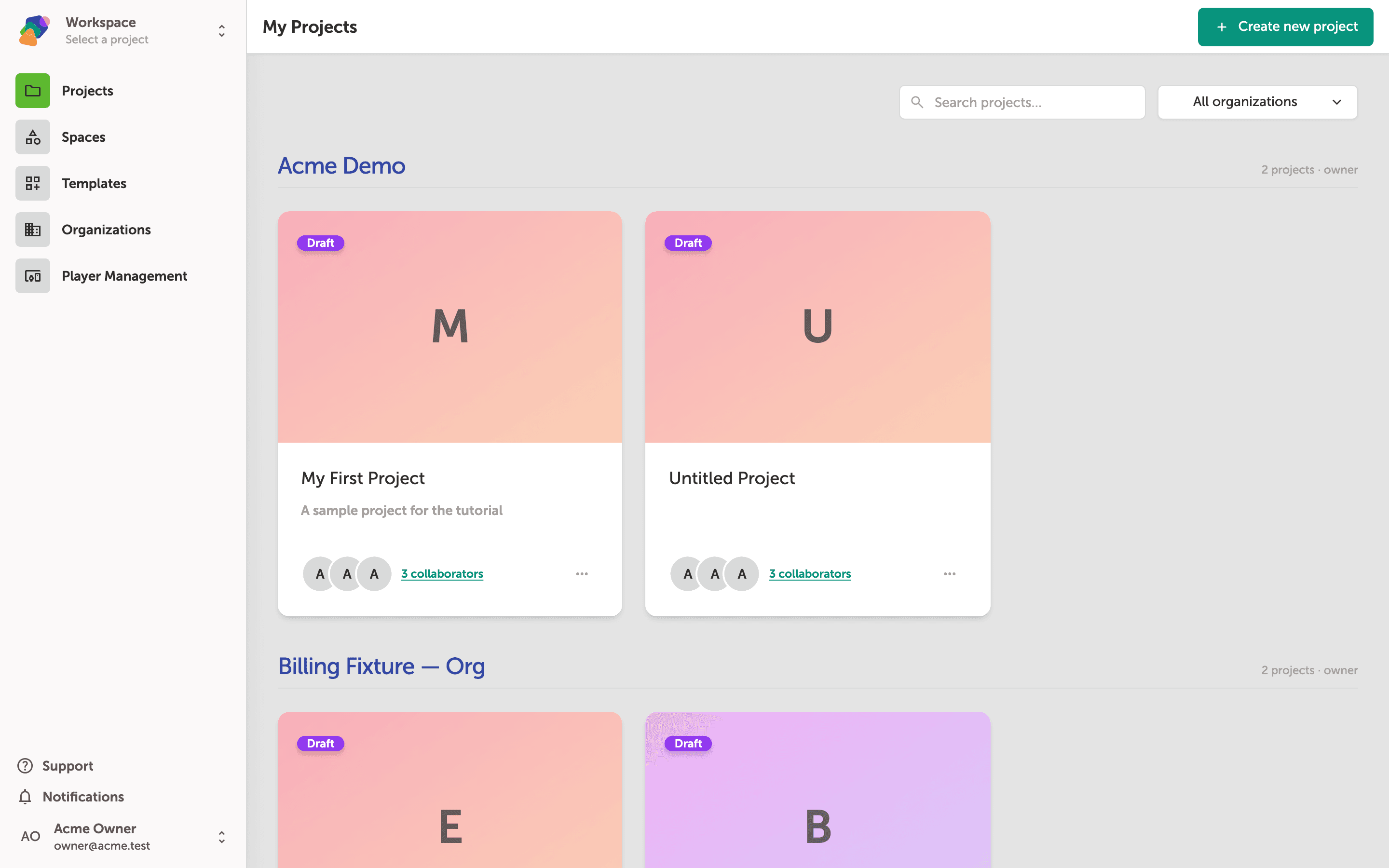Click the workspace logo icon

click(x=34, y=30)
